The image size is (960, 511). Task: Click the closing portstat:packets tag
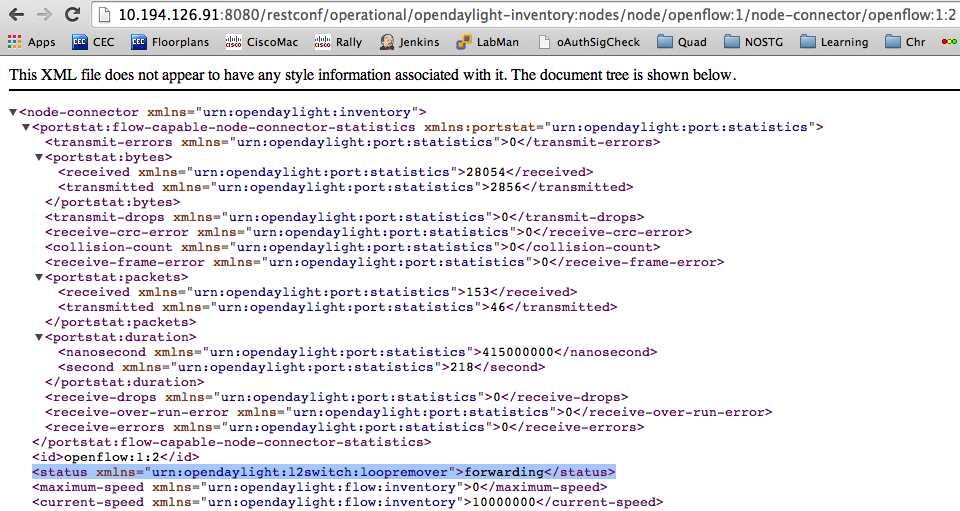121,322
